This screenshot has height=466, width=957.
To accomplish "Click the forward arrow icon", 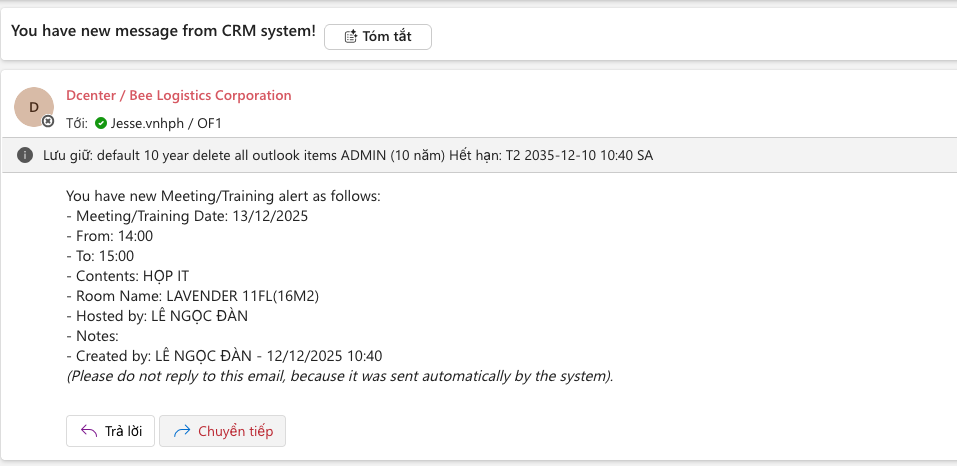I will (x=181, y=431).
